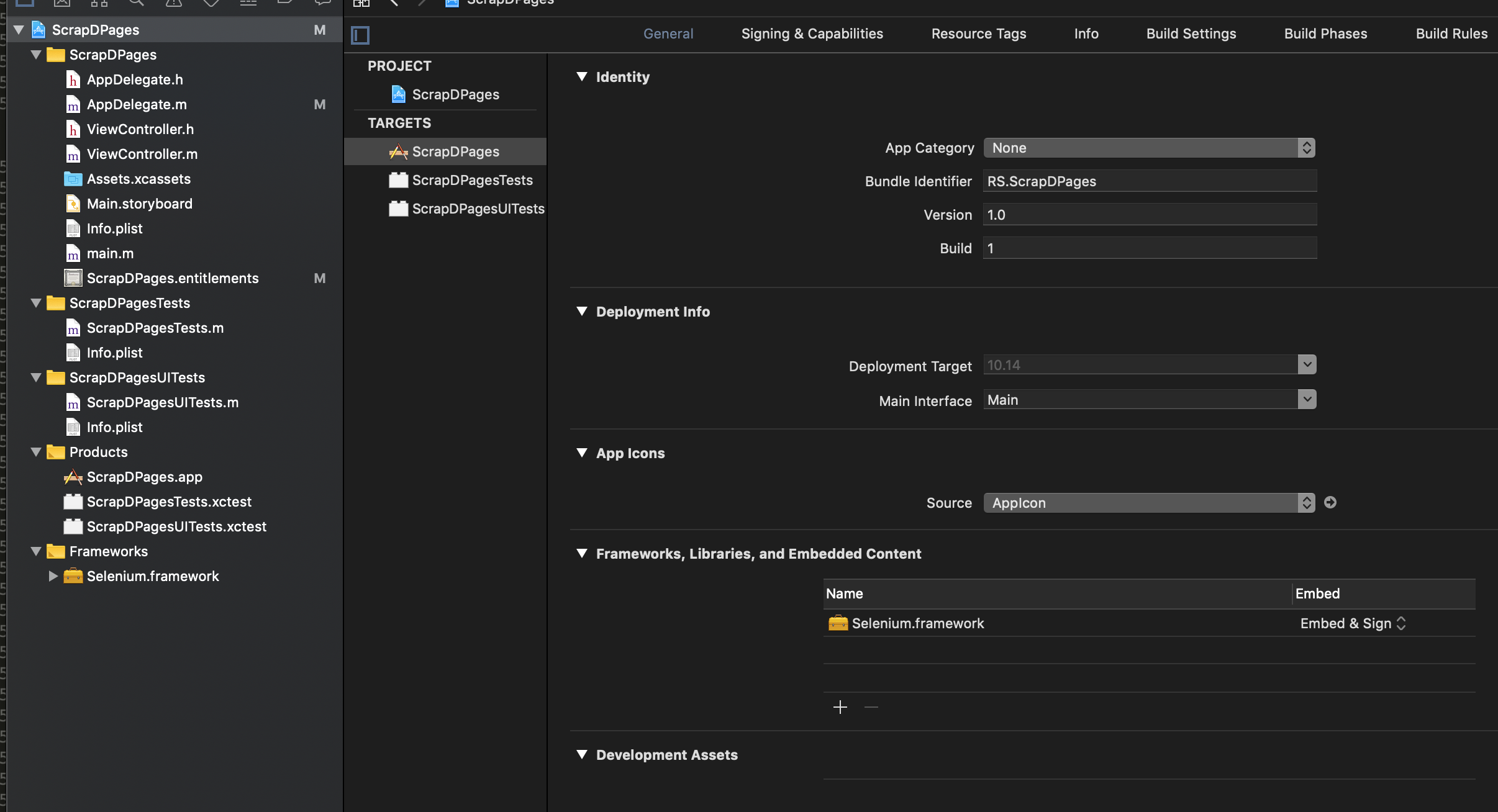Collapse the Deployment Info section
This screenshot has width=1498, height=812.
(x=582, y=312)
